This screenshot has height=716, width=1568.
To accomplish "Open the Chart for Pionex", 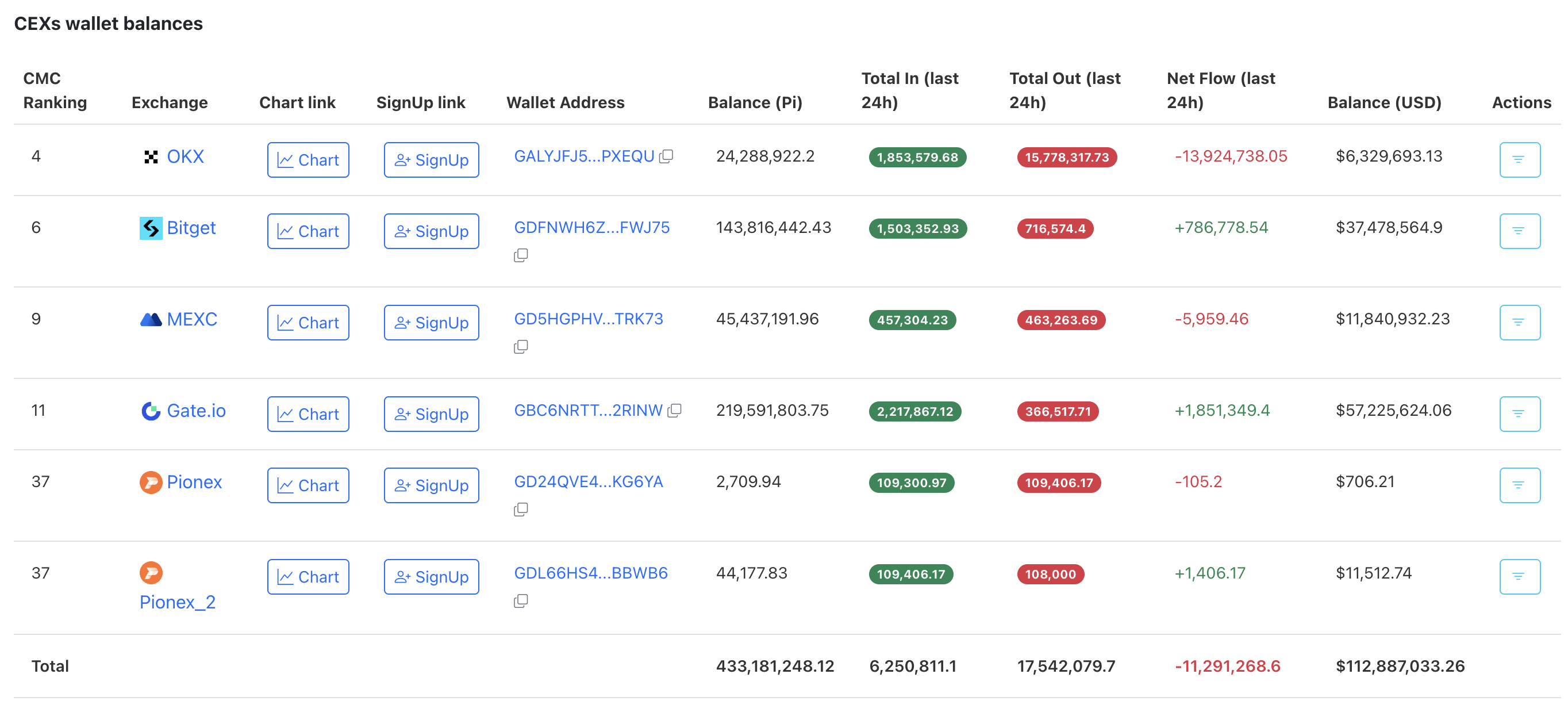I will 308,485.
